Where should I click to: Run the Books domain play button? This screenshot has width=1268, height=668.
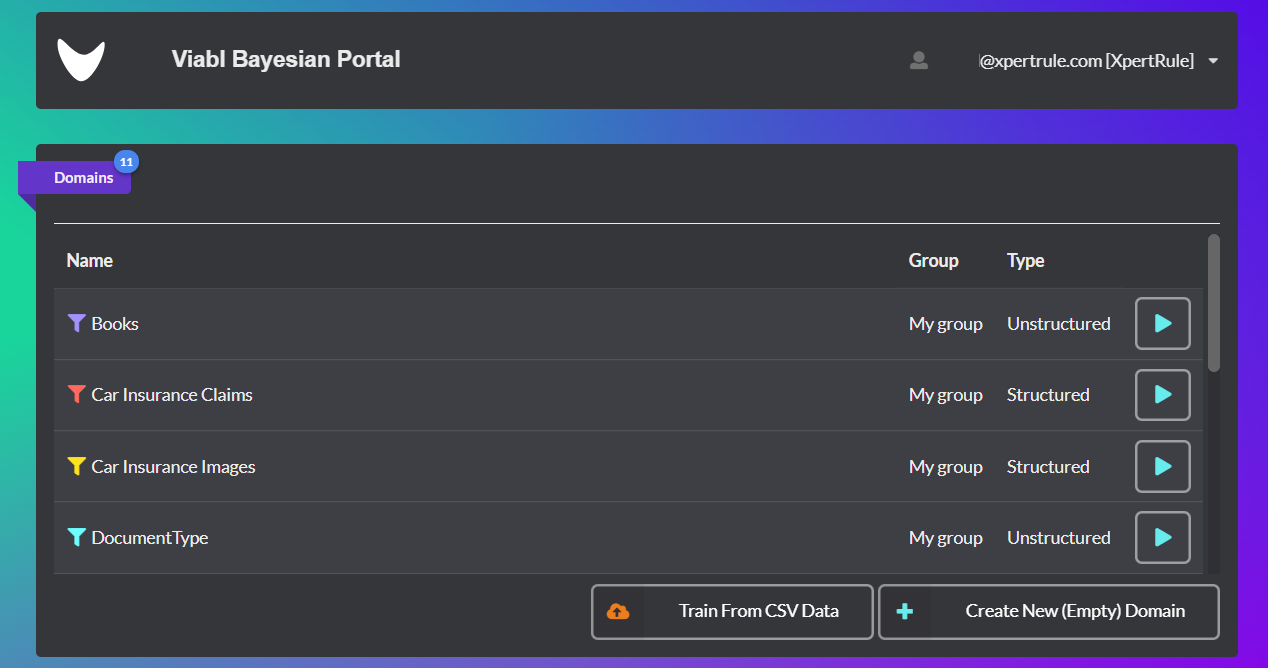tap(1162, 324)
